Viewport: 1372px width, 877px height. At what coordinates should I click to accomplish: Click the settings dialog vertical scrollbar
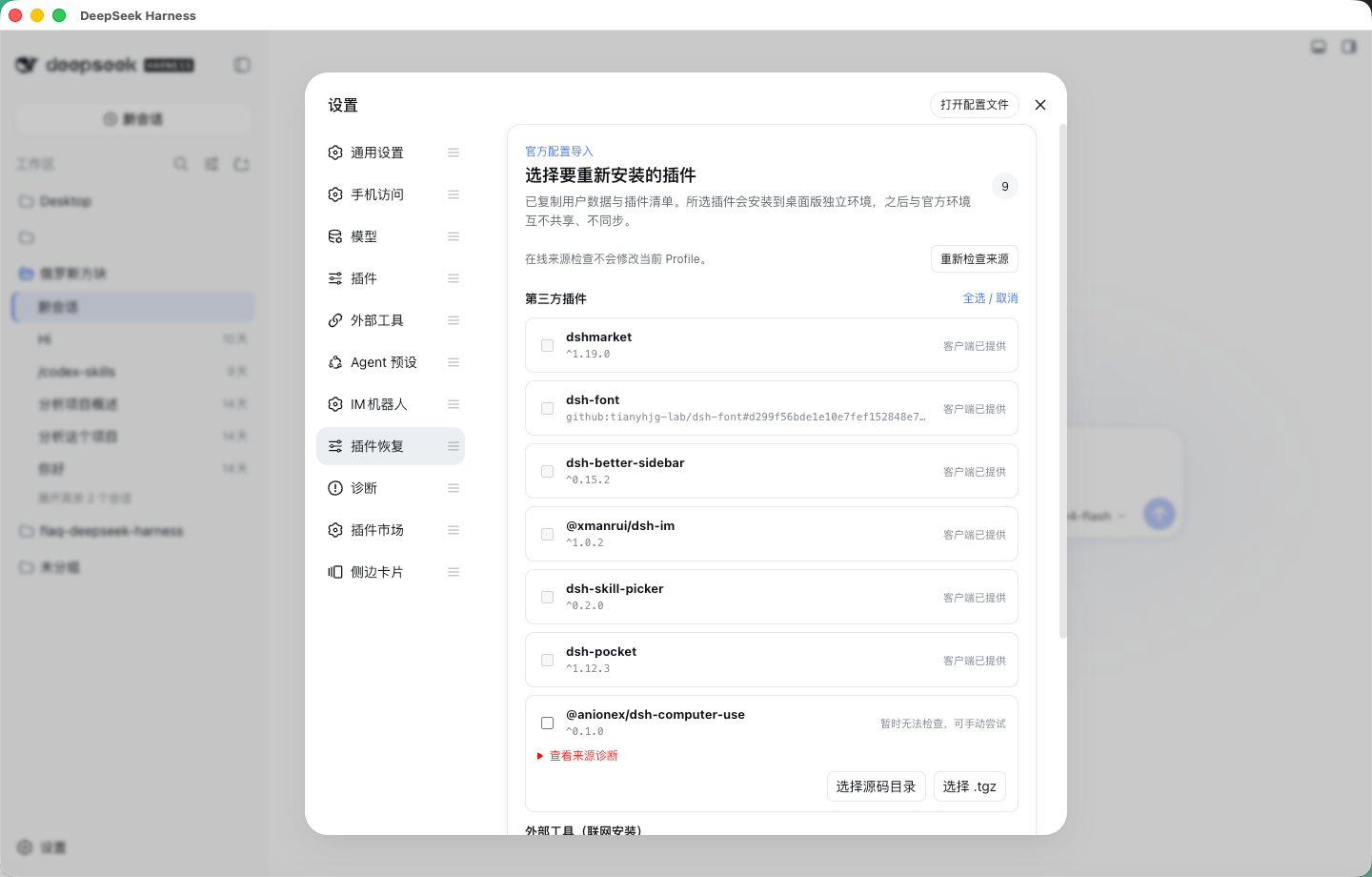[1063, 381]
